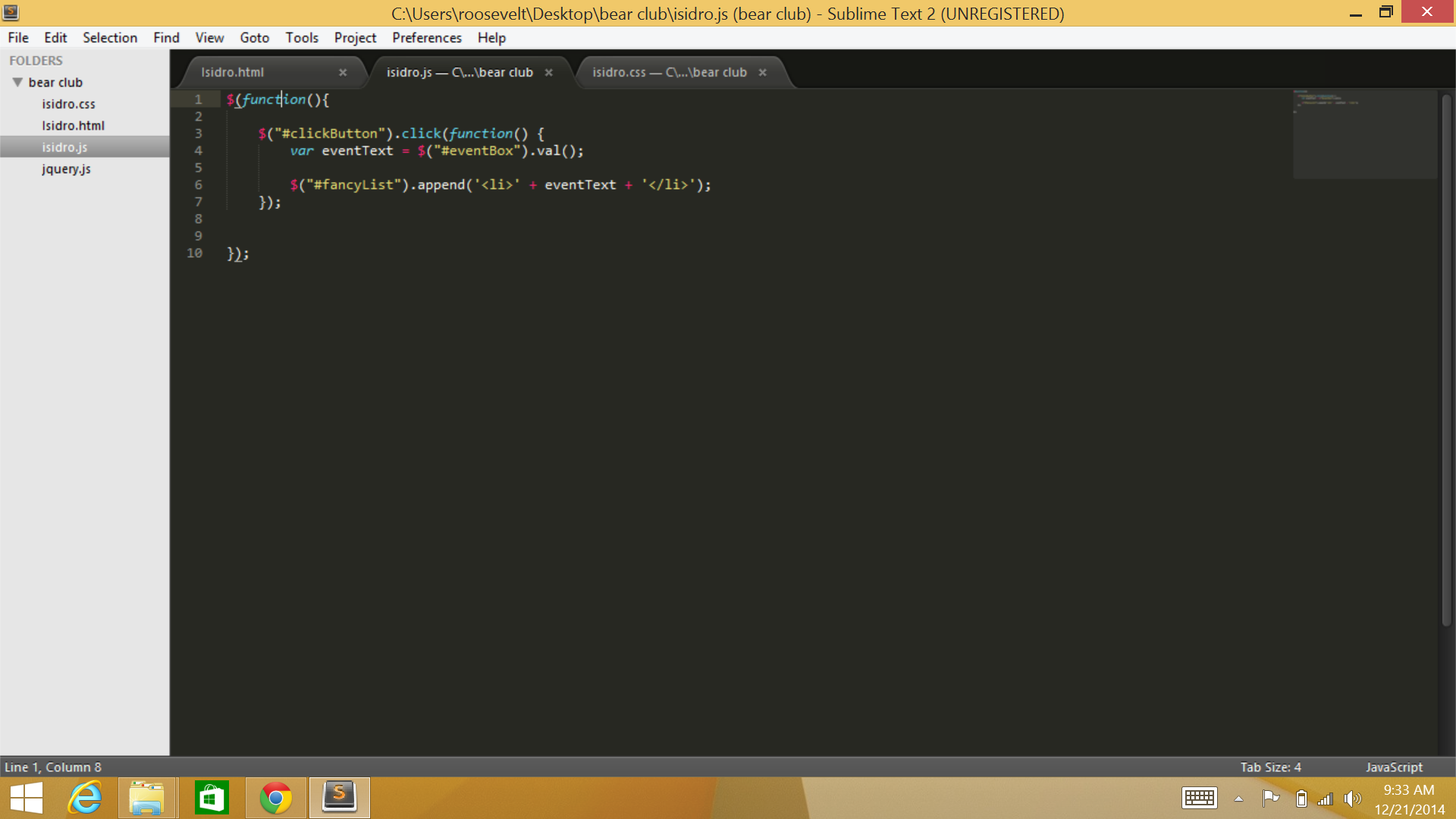This screenshot has width=1456, height=819.
Task: Launch Windows Store from the taskbar
Action: [x=212, y=798]
